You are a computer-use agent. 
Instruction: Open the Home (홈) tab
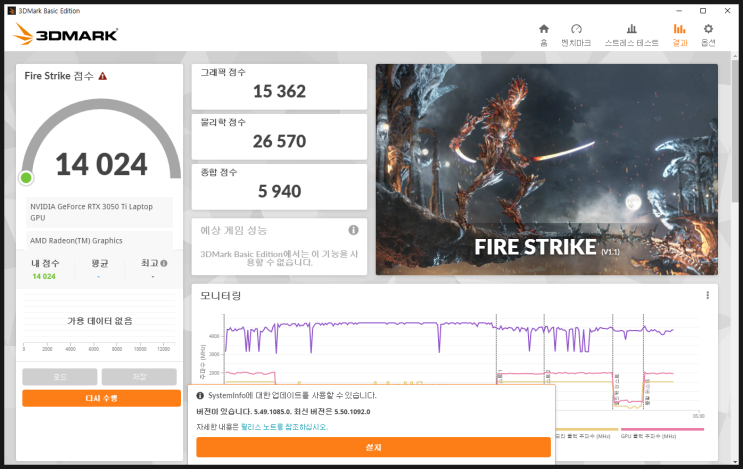click(x=544, y=36)
